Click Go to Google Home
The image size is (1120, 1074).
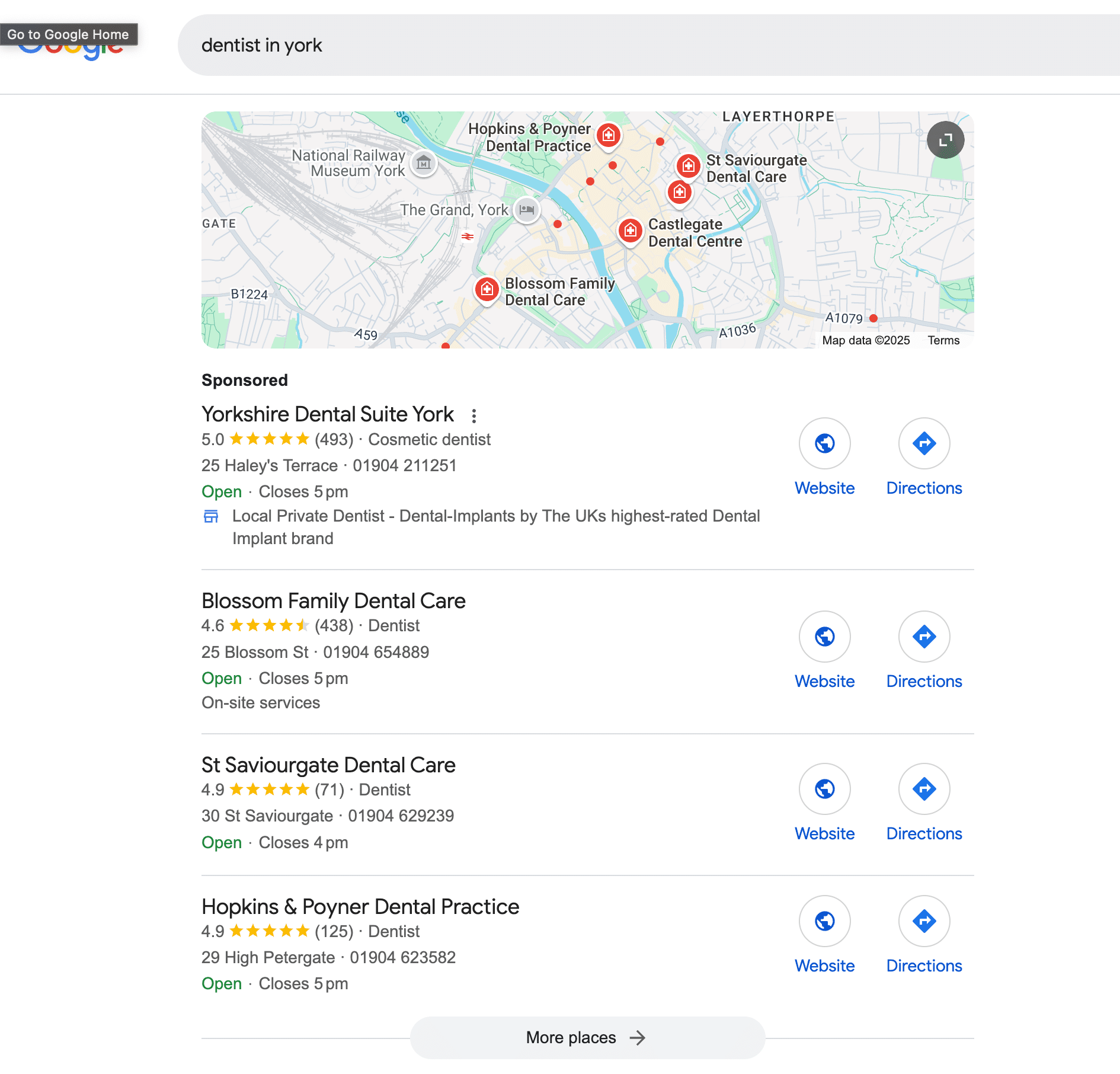point(70,34)
